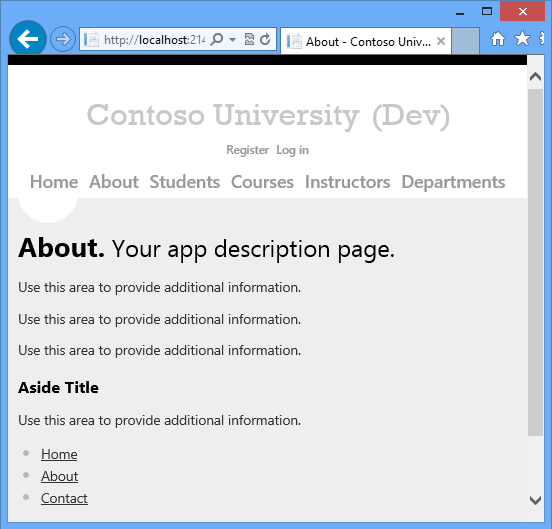Open Departments in the main menu
The image size is (552, 529).
tap(453, 182)
